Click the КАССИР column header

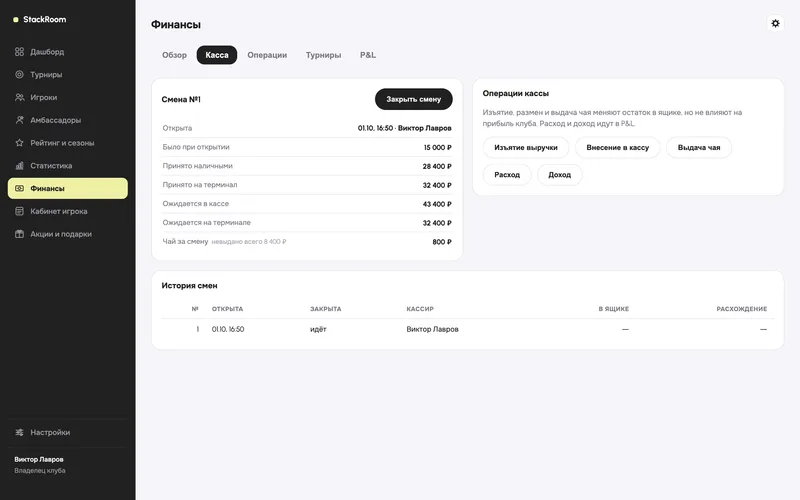[420, 309]
